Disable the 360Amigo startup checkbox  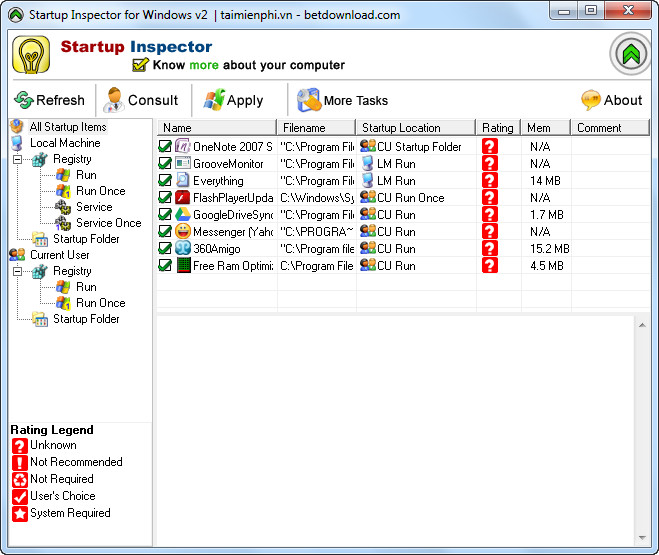(x=165, y=248)
